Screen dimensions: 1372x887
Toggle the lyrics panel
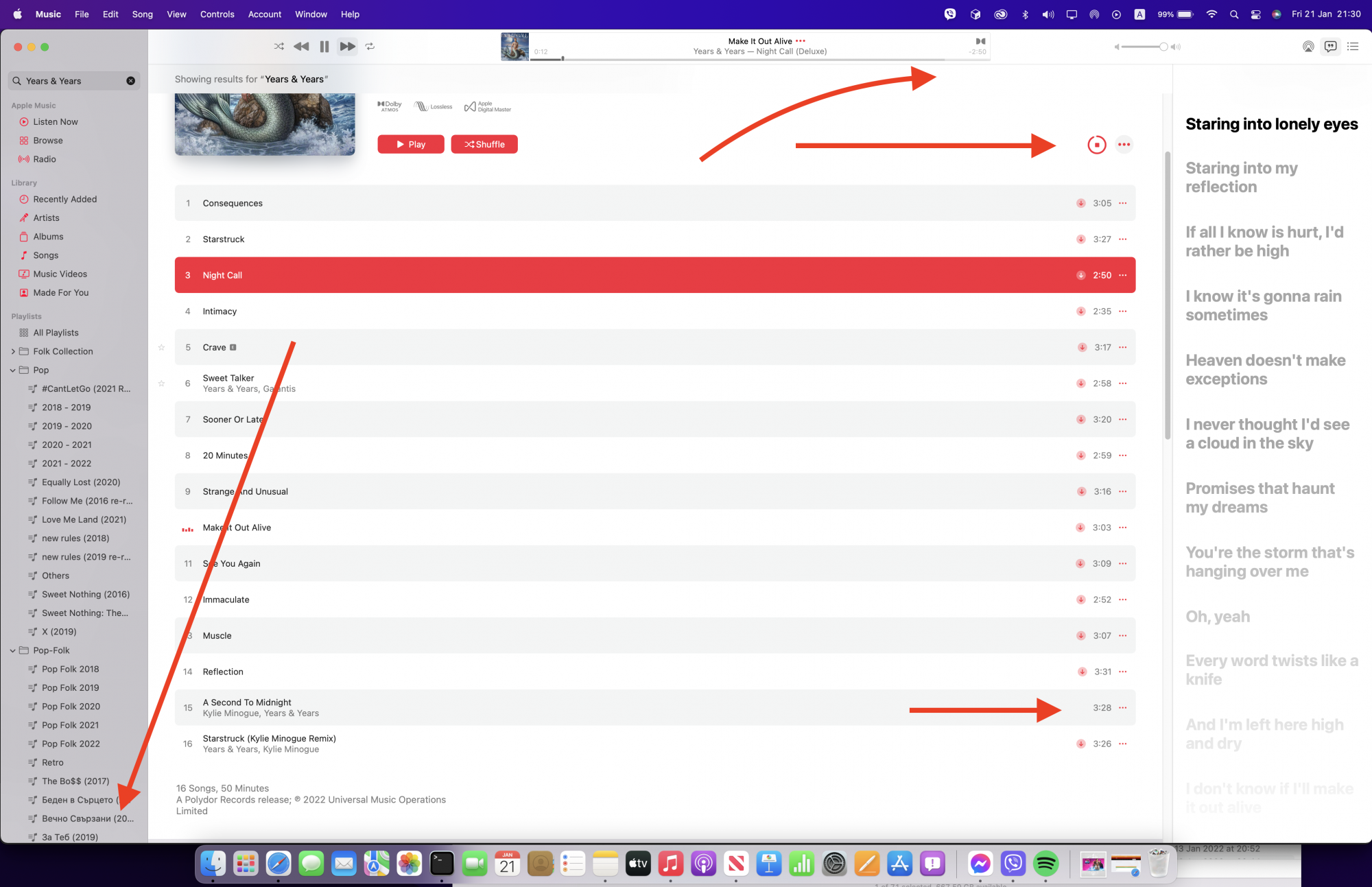tap(1330, 47)
